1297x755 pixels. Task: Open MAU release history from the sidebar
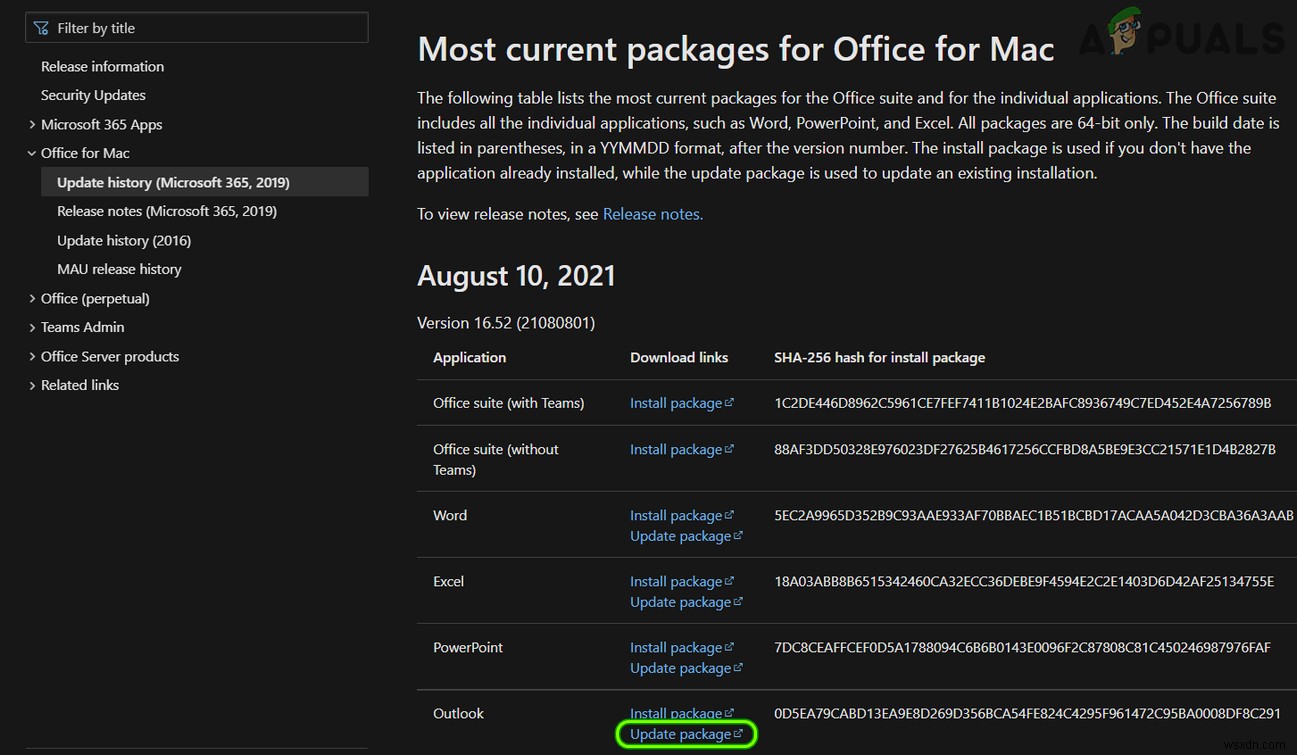[119, 269]
